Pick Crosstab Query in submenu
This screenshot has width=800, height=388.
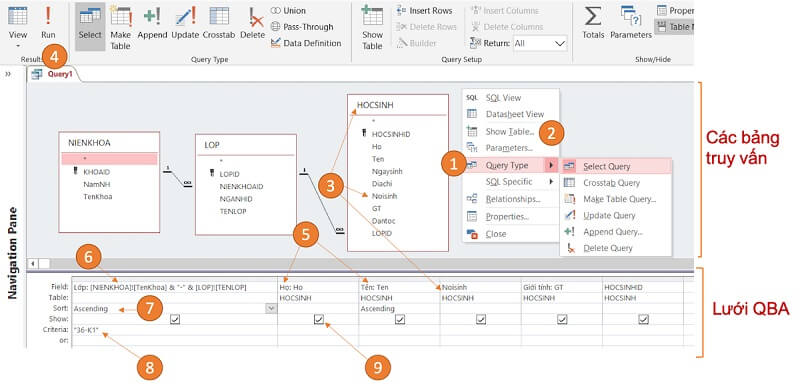pyautogui.click(x=616, y=183)
